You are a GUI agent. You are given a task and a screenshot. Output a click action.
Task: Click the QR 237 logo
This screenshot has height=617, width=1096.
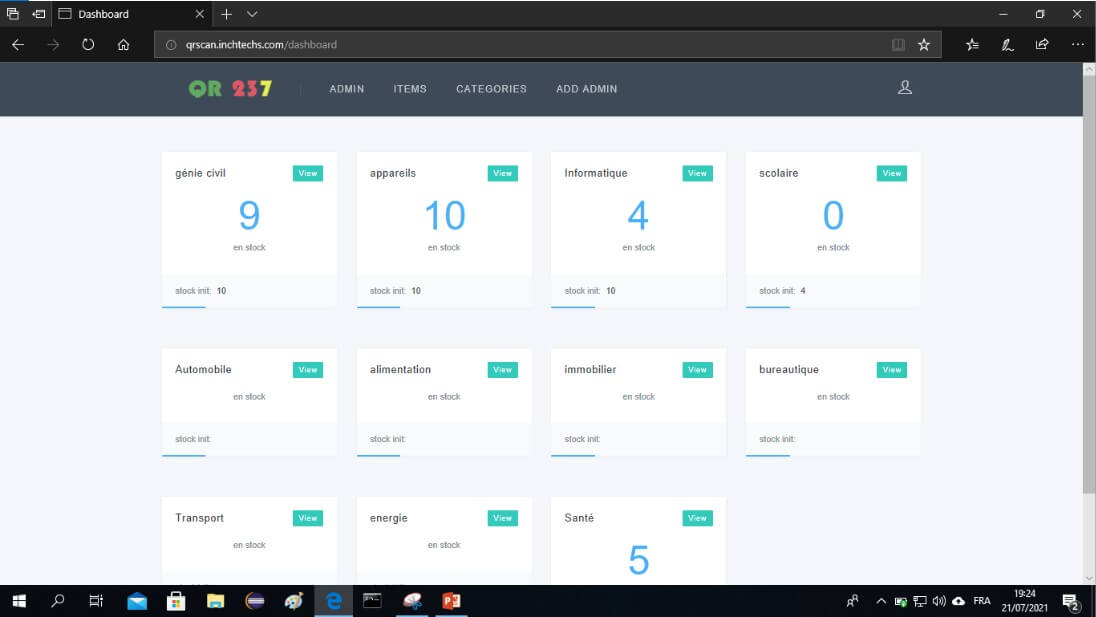pos(230,88)
